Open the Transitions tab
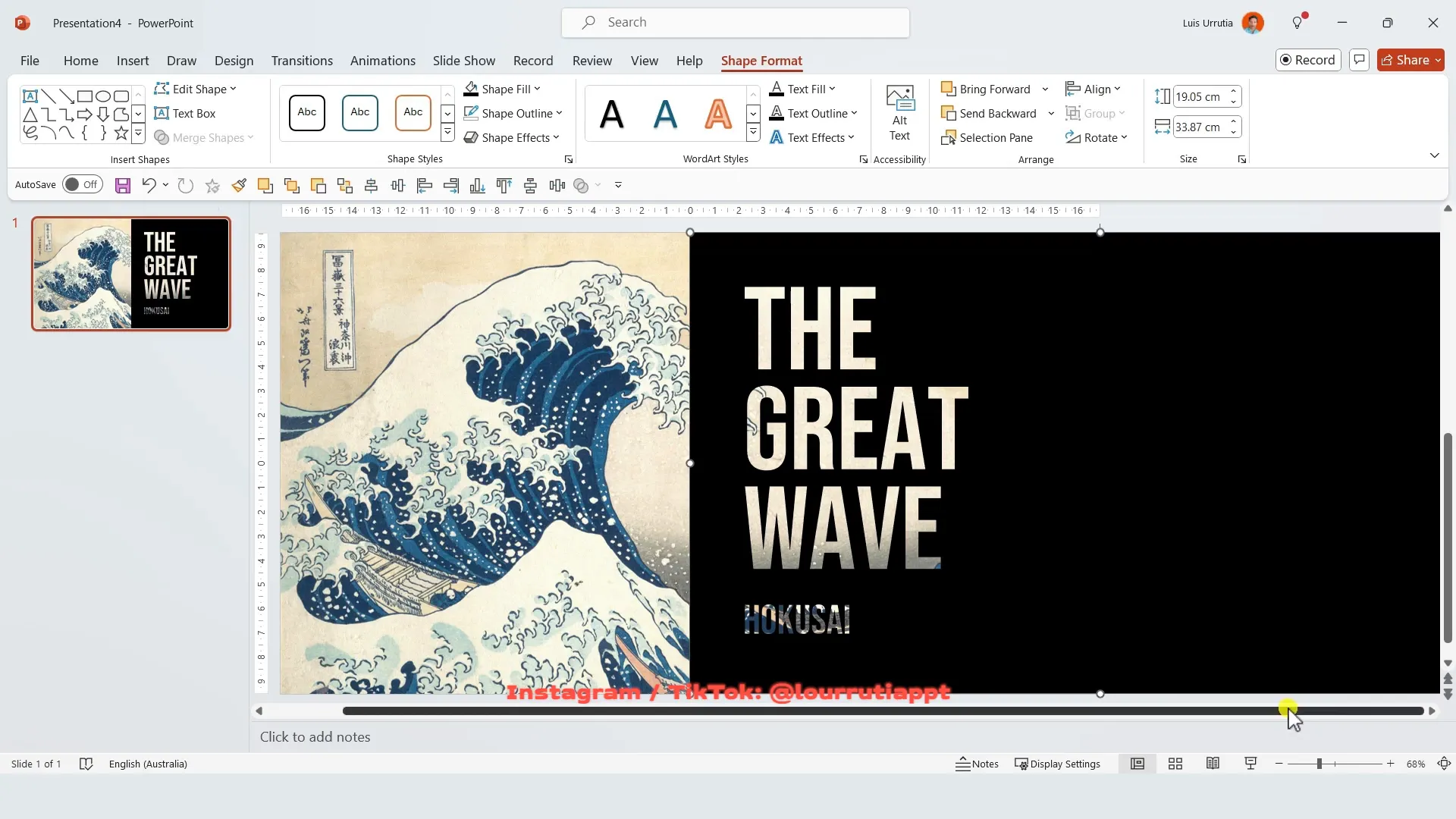The height and width of the screenshot is (819, 1456). point(302,61)
